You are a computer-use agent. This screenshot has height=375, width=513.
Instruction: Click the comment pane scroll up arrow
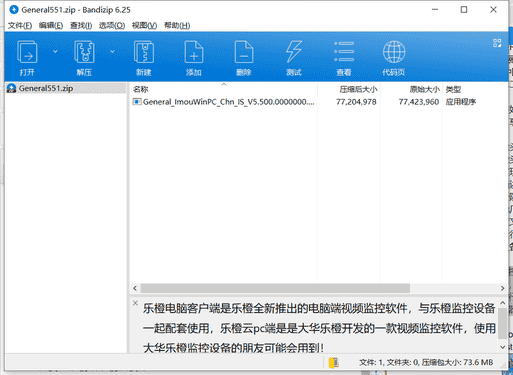tap(503, 303)
